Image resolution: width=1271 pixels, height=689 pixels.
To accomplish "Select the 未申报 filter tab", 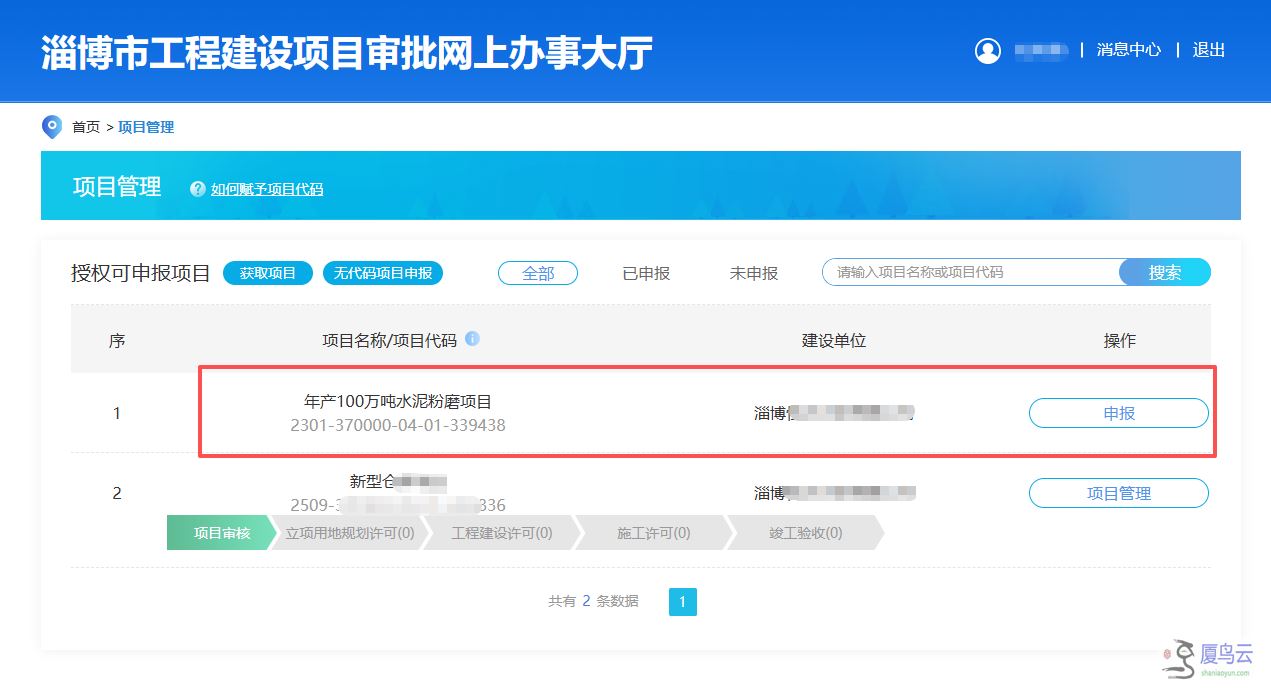I will 754,273.
